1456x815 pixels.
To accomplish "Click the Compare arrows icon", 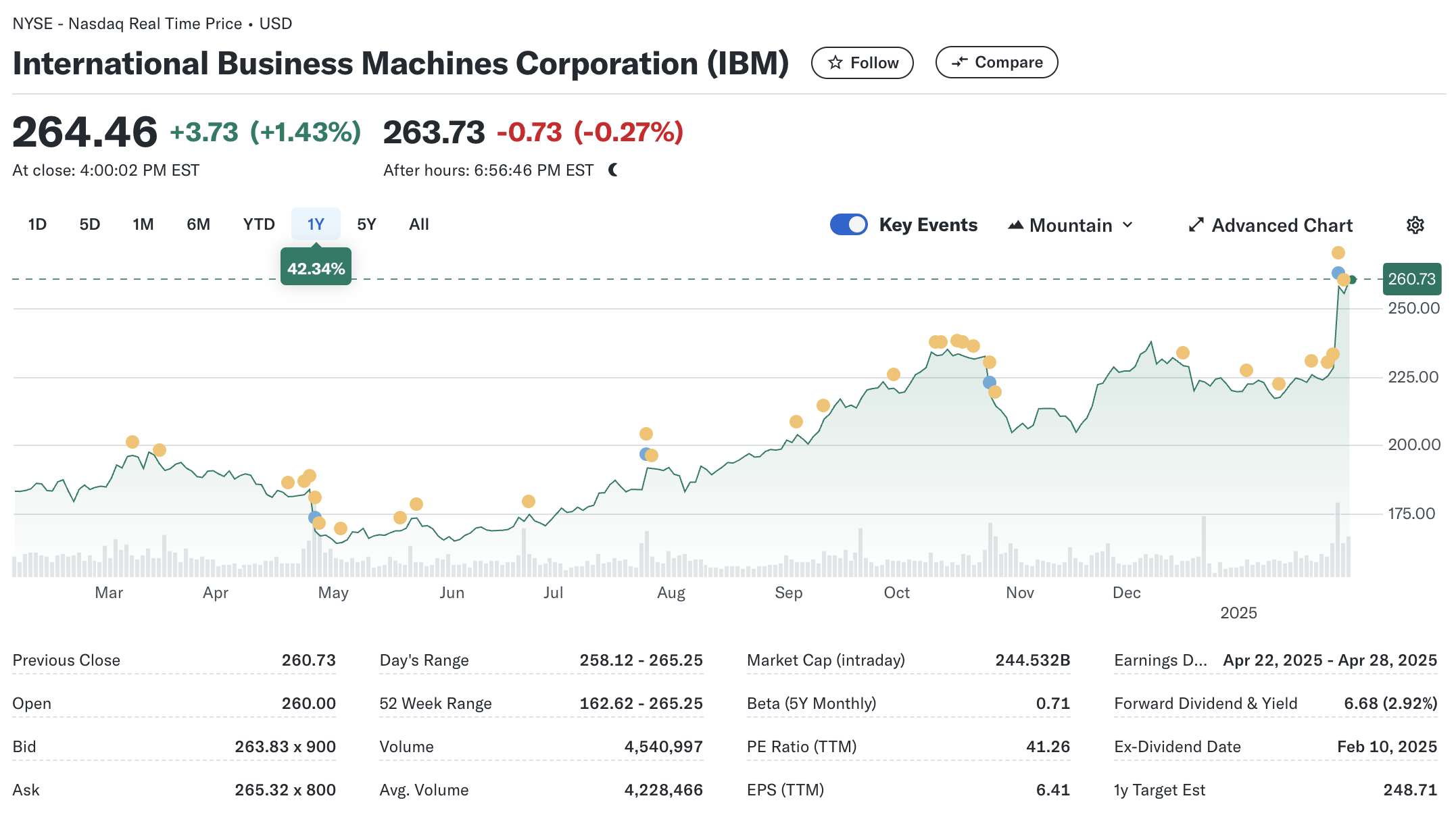I will coord(959,62).
